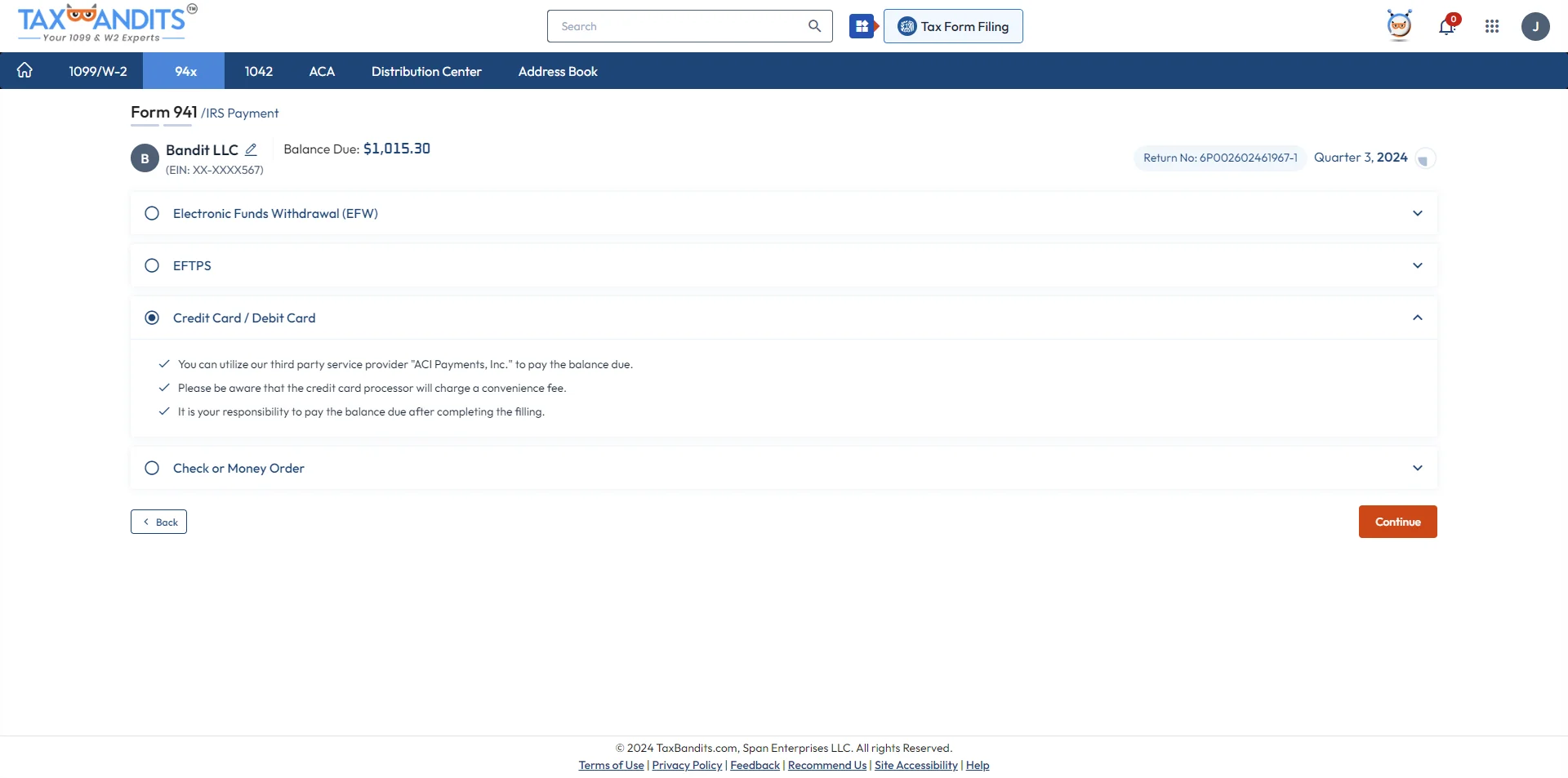1568x778 pixels.
Task: Click the search magnifier icon
Action: [814, 26]
